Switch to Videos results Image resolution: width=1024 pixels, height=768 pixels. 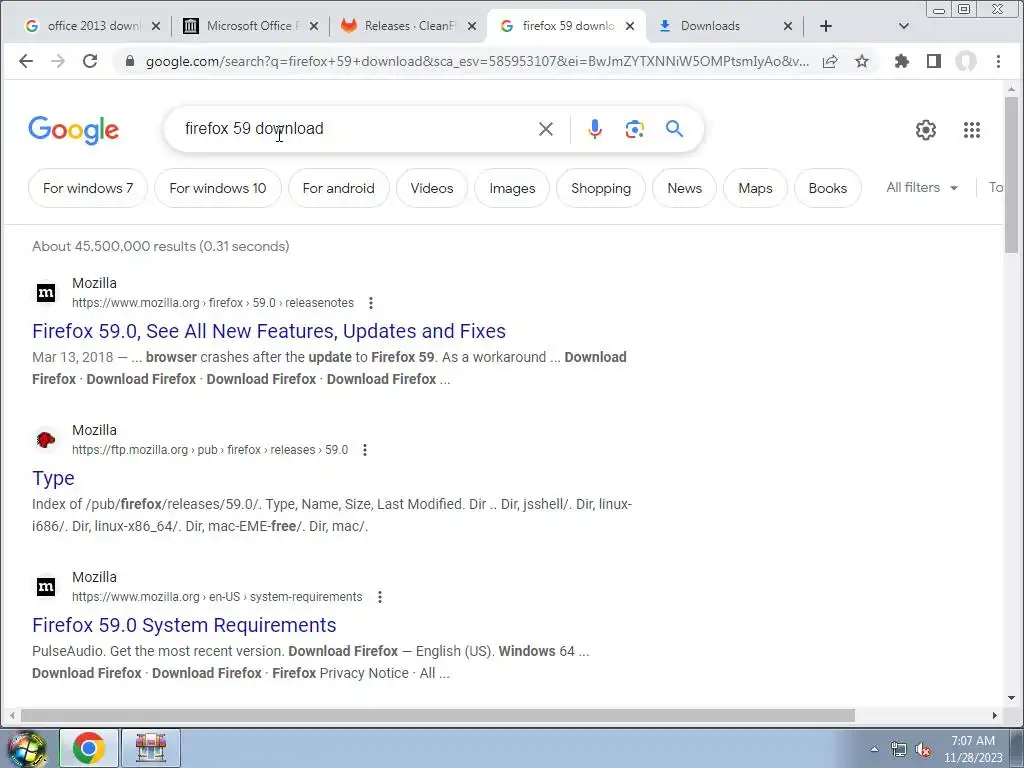tap(432, 188)
